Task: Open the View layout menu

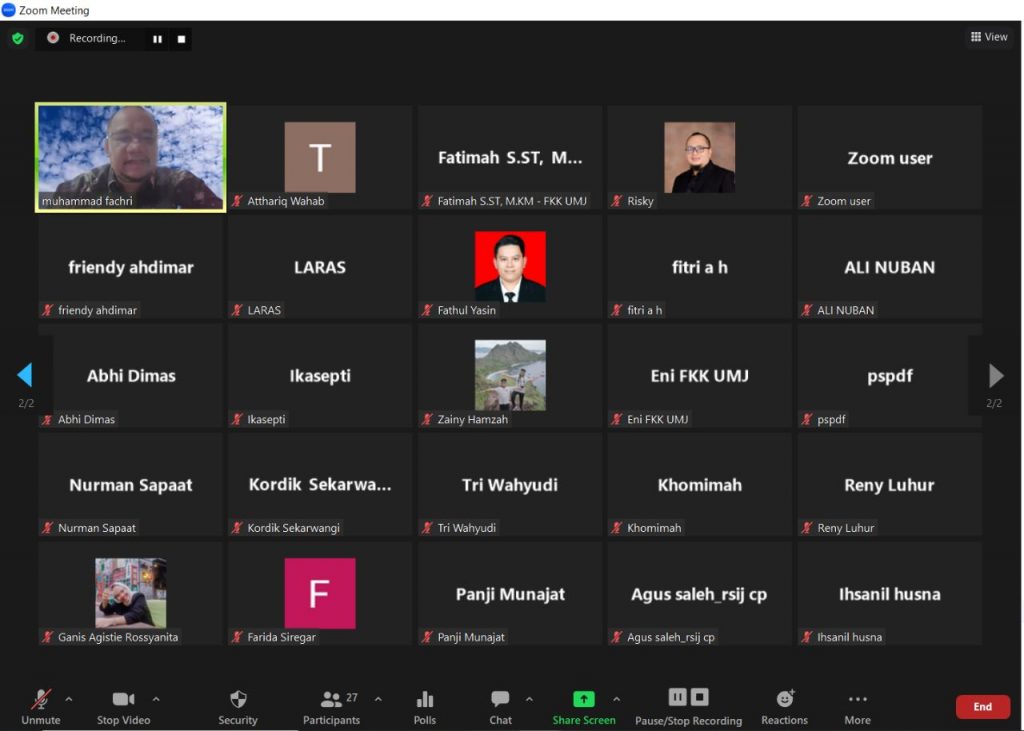Action: (989, 37)
